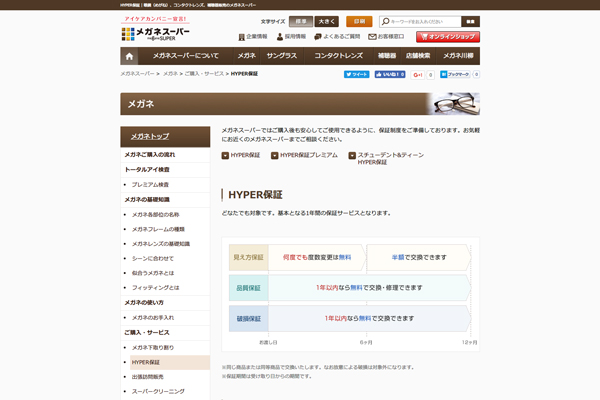The height and width of the screenshot is (400, 600).
Task: Open コンタクトレンズ nav menu item
Action: coord(338,56)
